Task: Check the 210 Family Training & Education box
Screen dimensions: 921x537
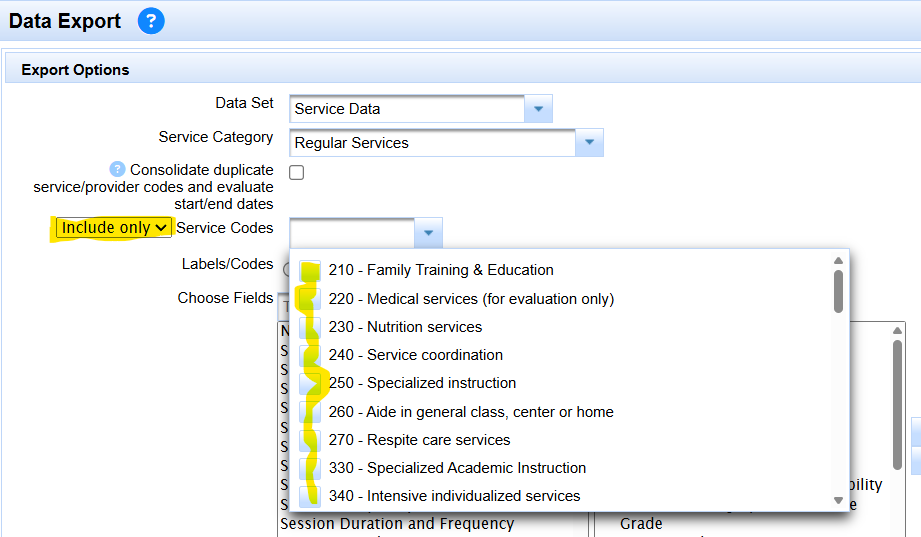Action: pyautogui.click(x=310, y=270)
